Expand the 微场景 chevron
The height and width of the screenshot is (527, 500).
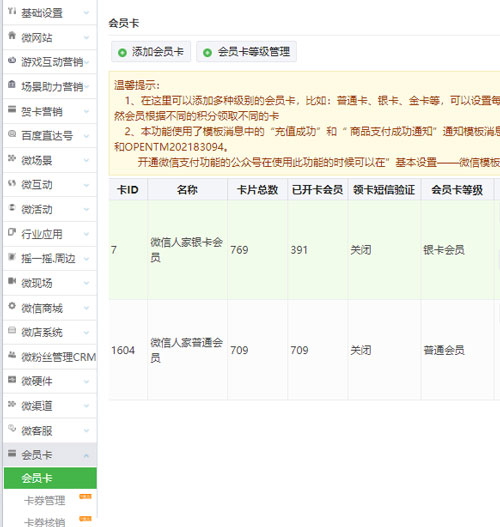[86, 160]
